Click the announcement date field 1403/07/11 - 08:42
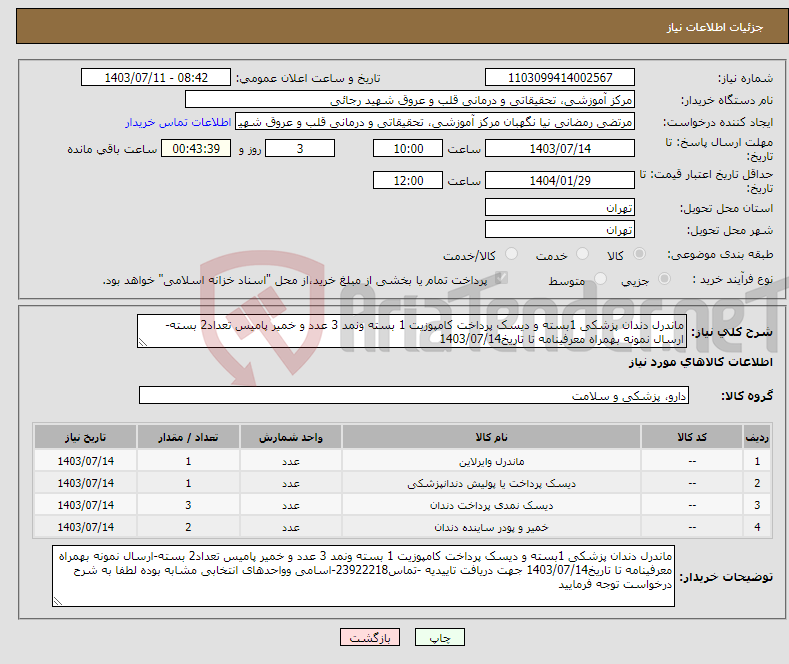 coord(156,77)
